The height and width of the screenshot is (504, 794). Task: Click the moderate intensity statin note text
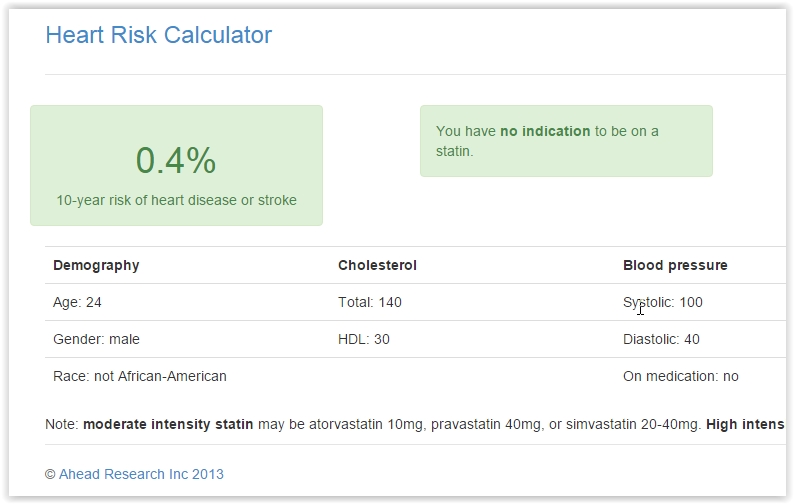pos(168,424)
